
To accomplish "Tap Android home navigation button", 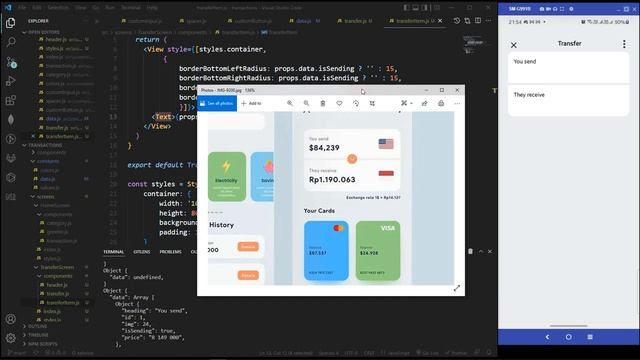I will [x=569, y=337].
